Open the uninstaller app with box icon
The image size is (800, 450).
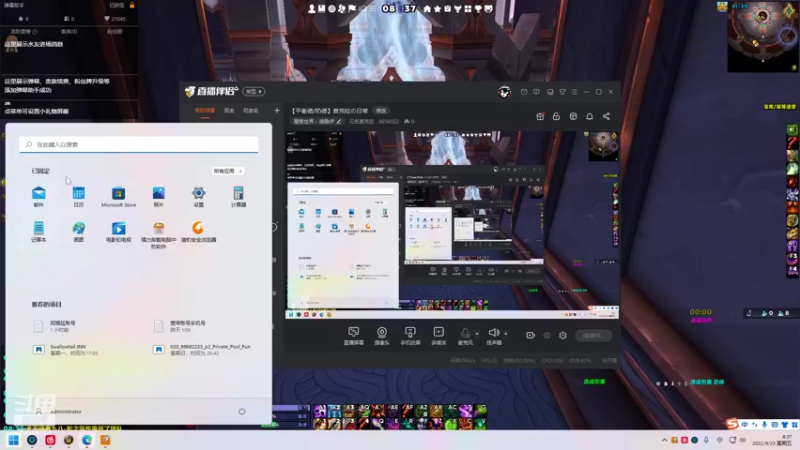coord(159,235)
